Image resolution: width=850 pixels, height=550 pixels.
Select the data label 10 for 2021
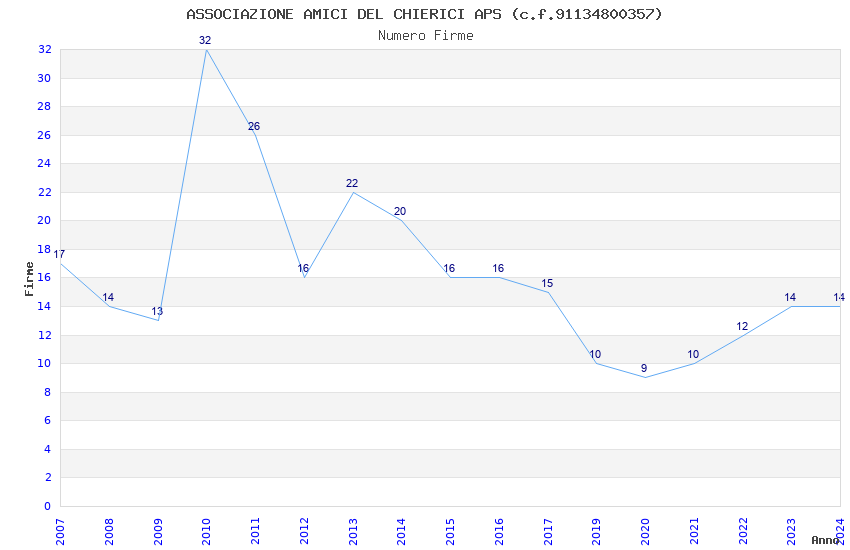click(x=693, y=354)
